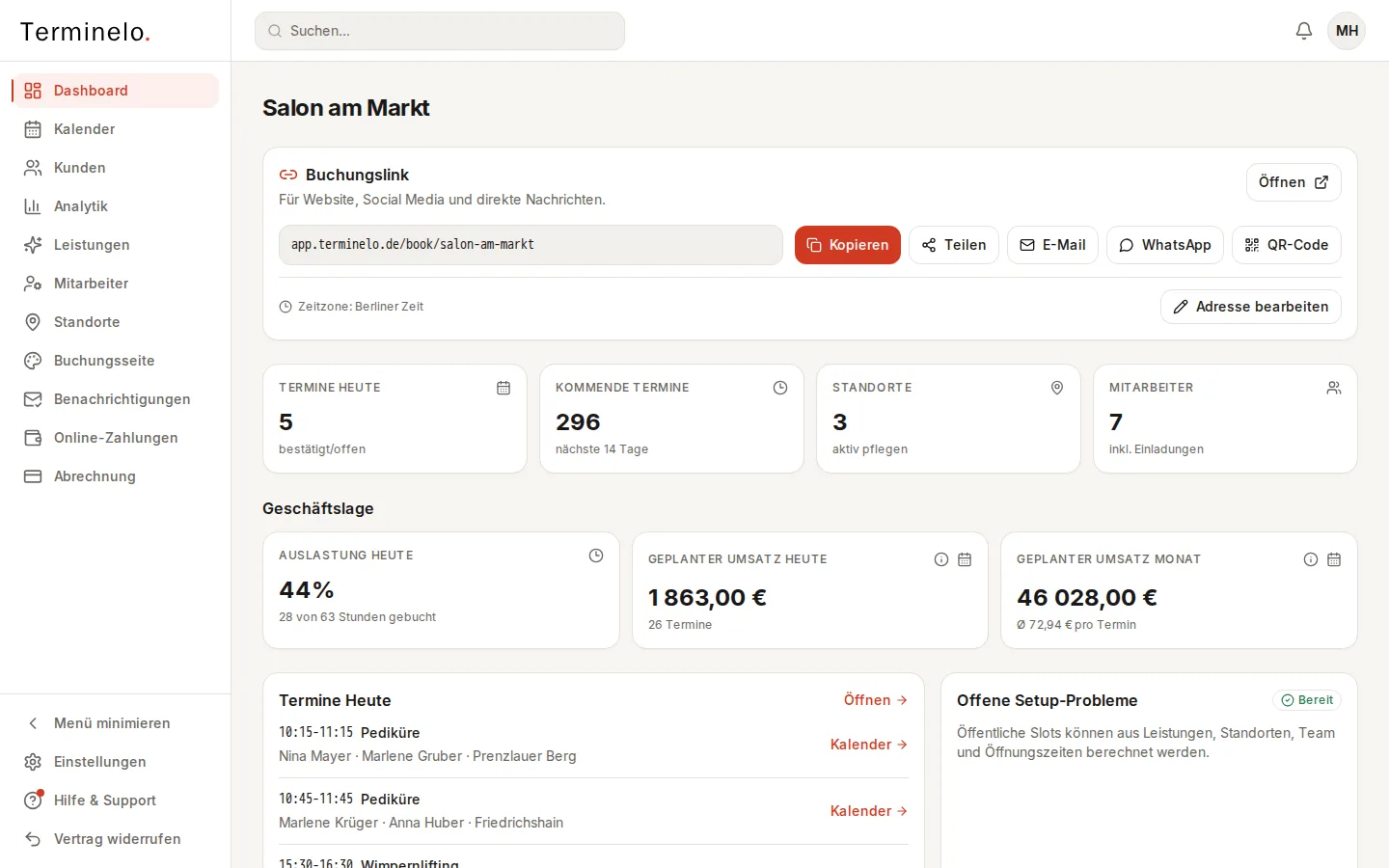Click the clock icon on Kommende Termine card
The width and height of the screenshot is (1389, 868).
(x=780, y=388)
